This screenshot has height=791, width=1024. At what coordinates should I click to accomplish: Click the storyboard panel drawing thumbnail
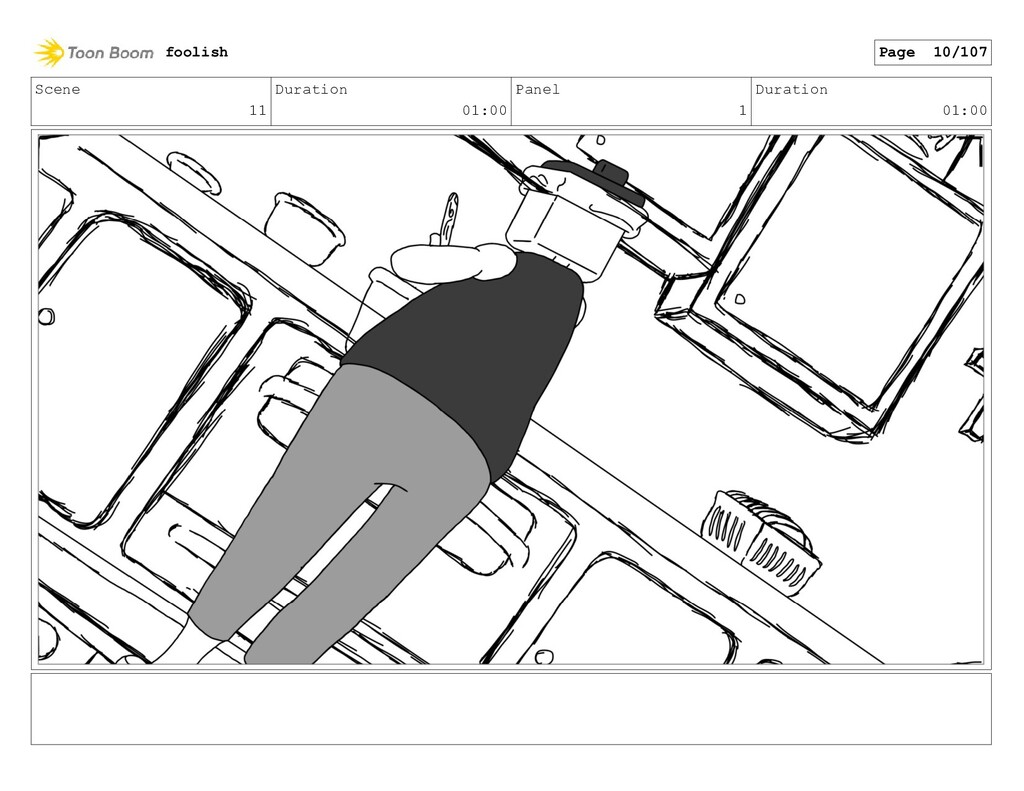point(511,400)
